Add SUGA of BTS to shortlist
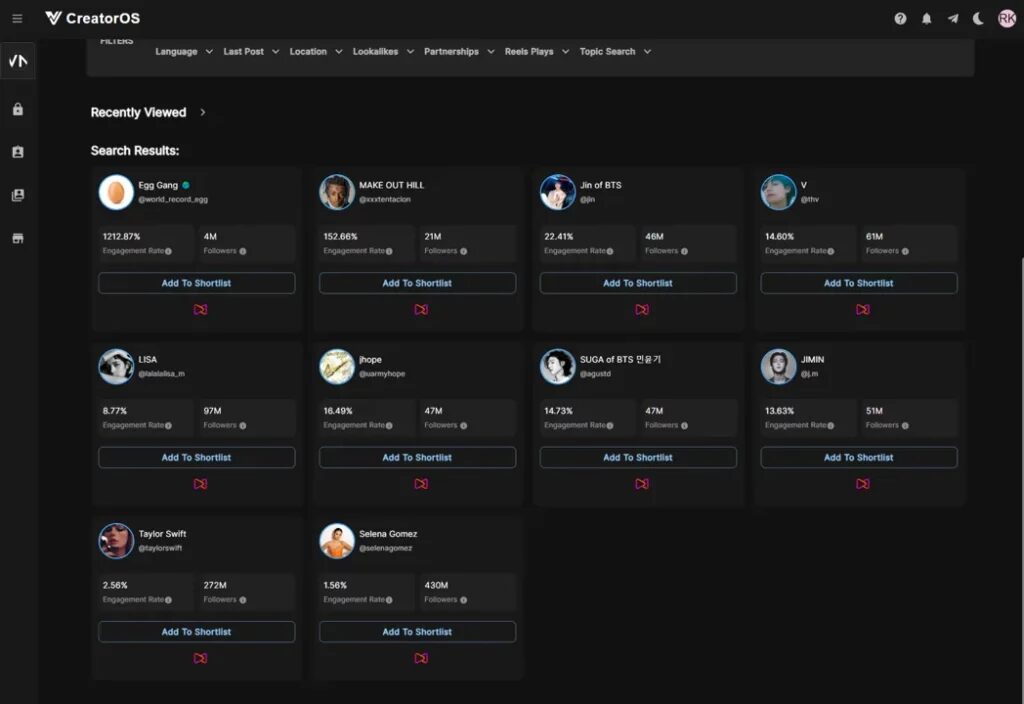Image resolution: width=1024 pixels, height=704 pixels. click(x=638, y=457)
